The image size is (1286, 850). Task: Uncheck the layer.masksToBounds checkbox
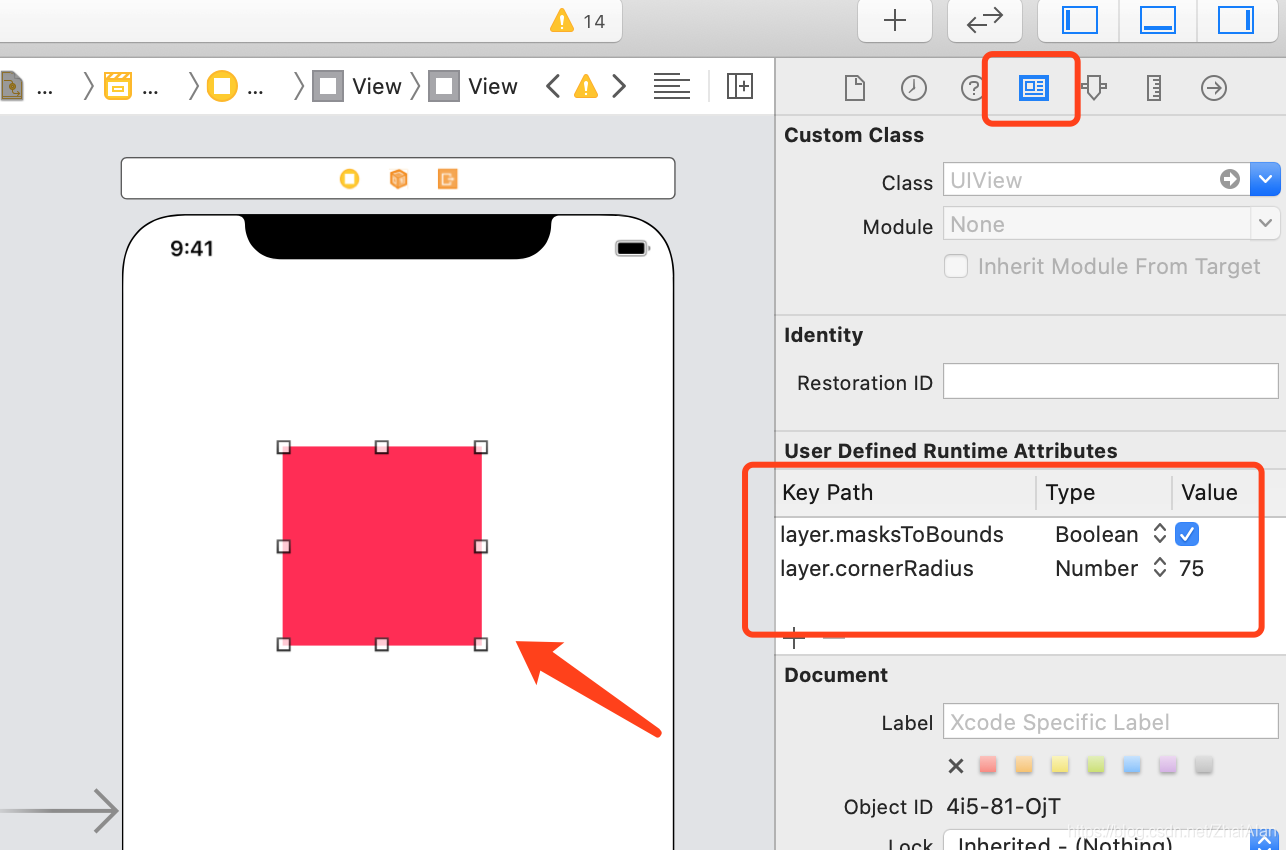1186,533
